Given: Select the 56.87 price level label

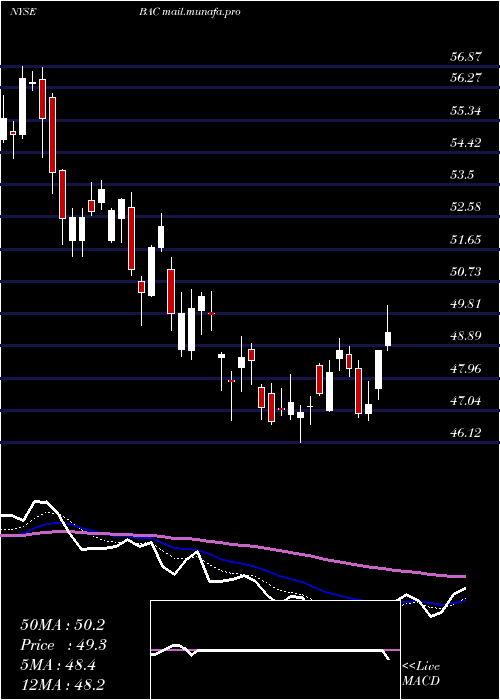Looking at the screenshot, I should (465, 57).
